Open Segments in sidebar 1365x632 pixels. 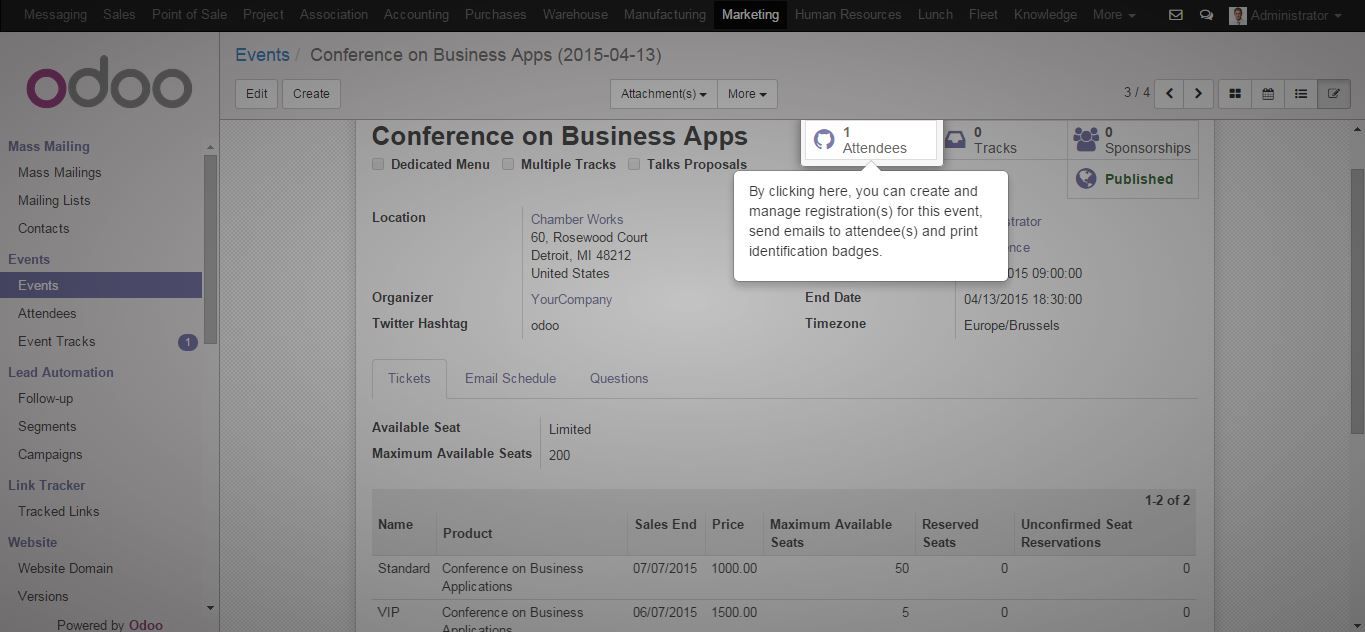click(47, 427)
